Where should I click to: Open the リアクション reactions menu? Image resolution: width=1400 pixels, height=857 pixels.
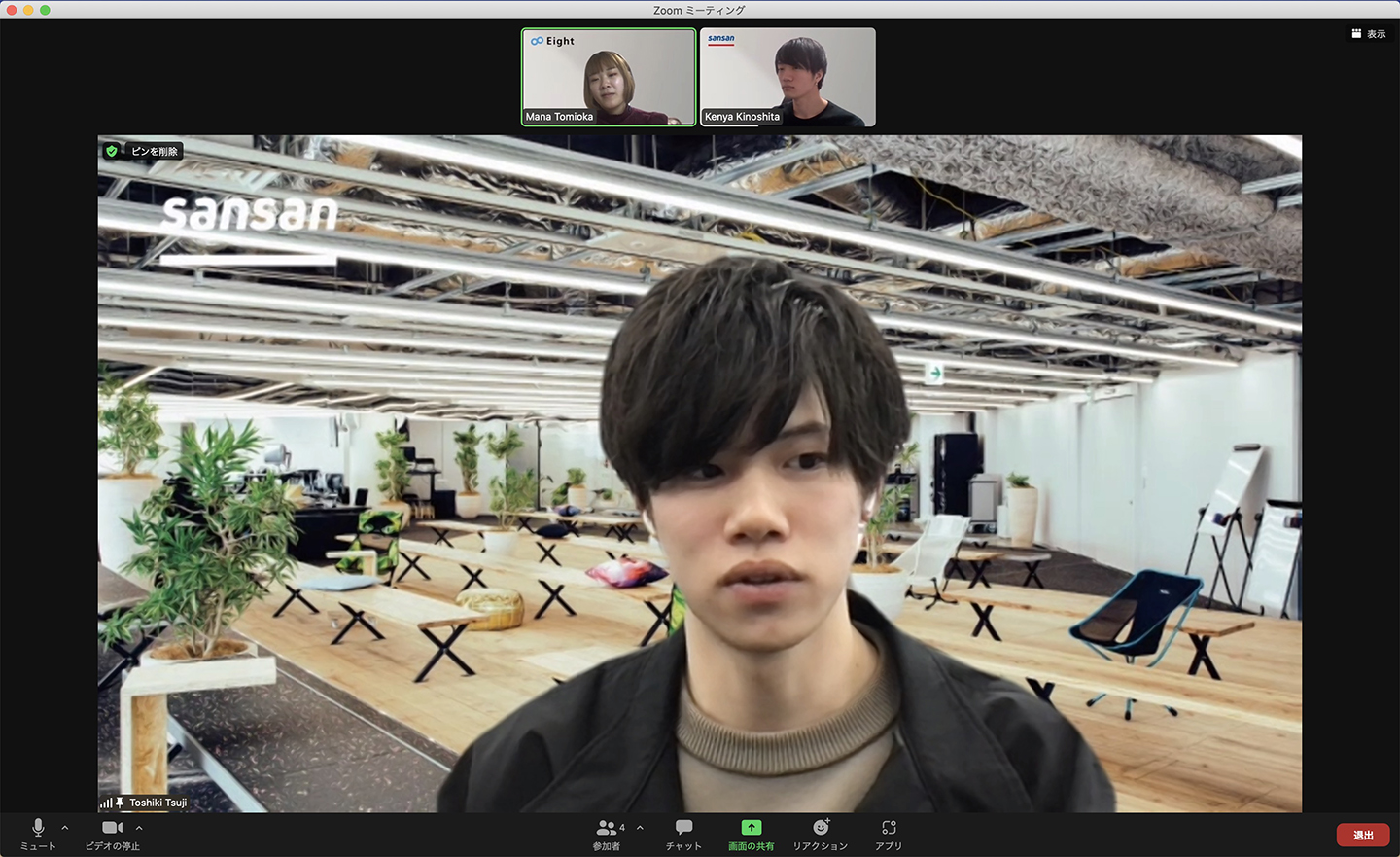click(x=821, y=834)
